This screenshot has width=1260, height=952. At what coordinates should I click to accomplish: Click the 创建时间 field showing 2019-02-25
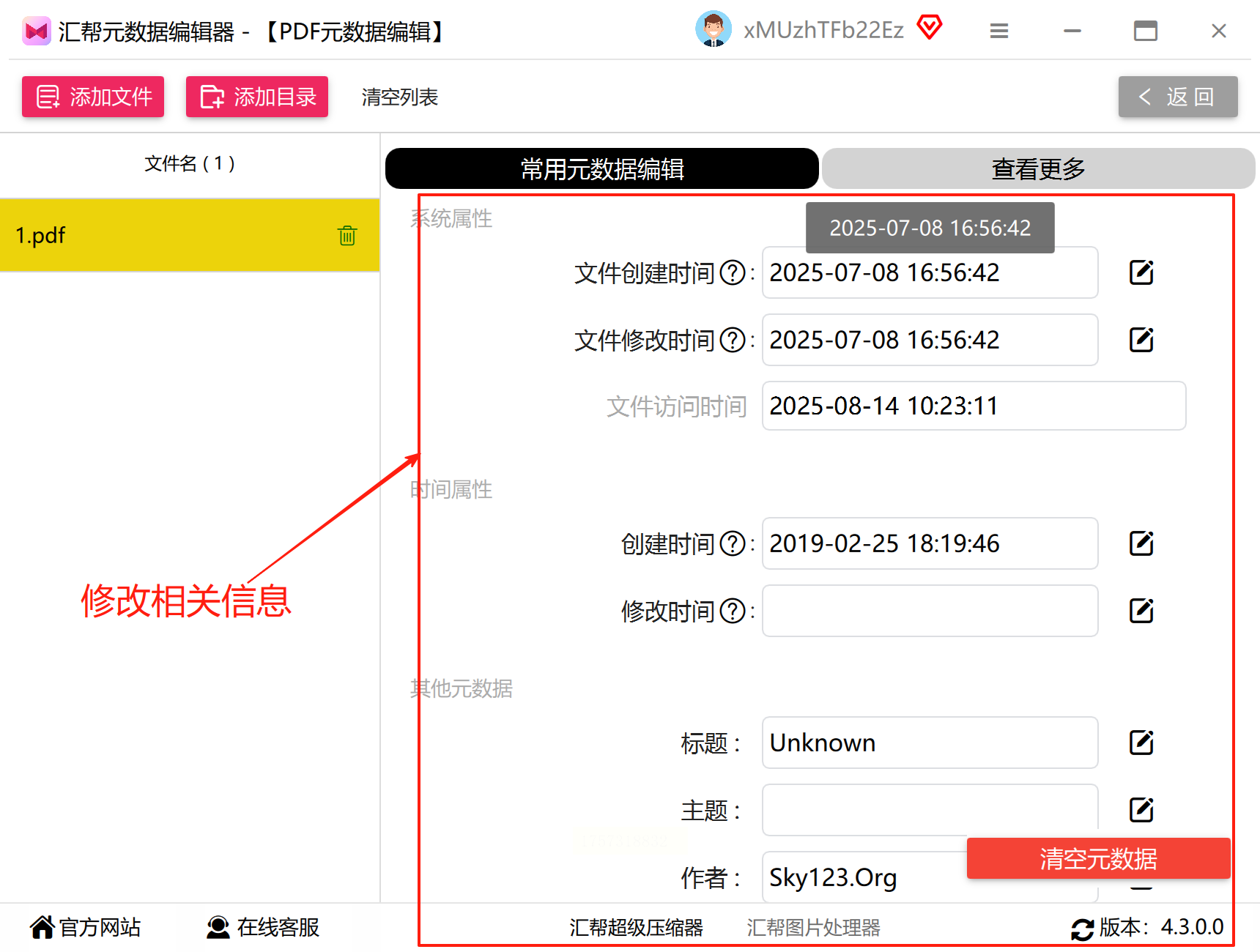pyautogui.click(x=930, y=543)
